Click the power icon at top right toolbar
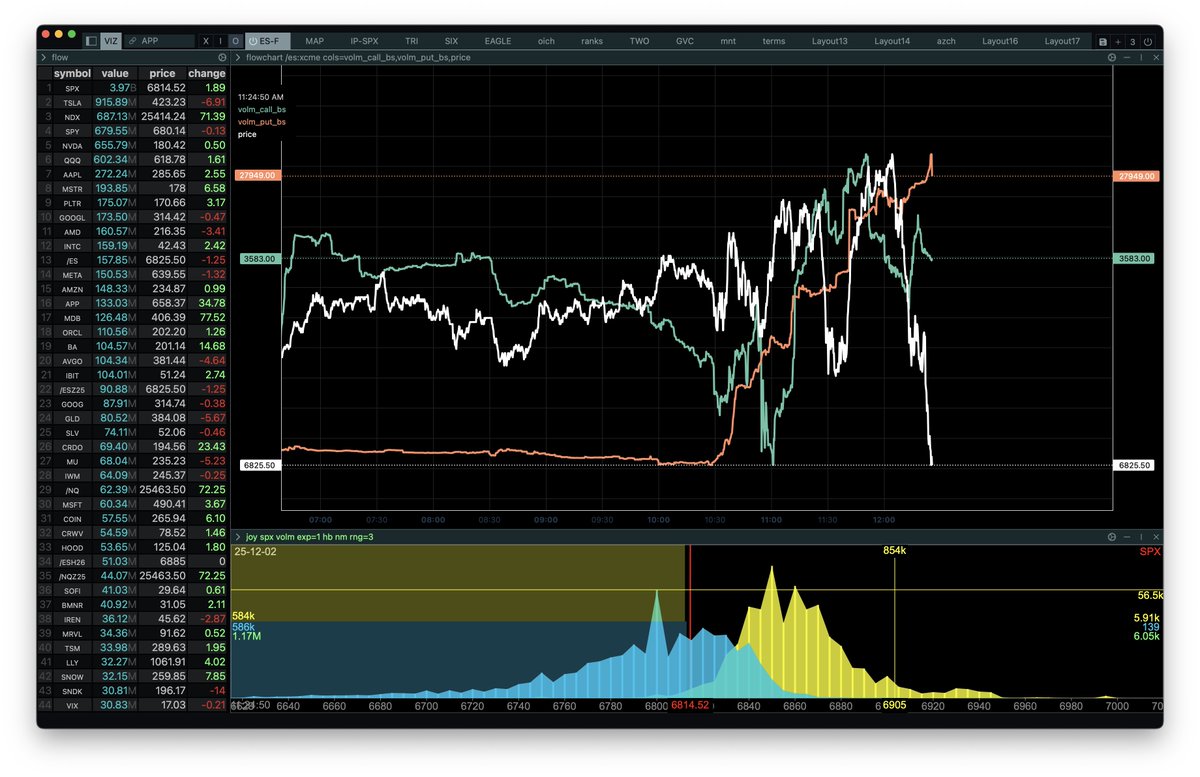 coord(1147,43)
